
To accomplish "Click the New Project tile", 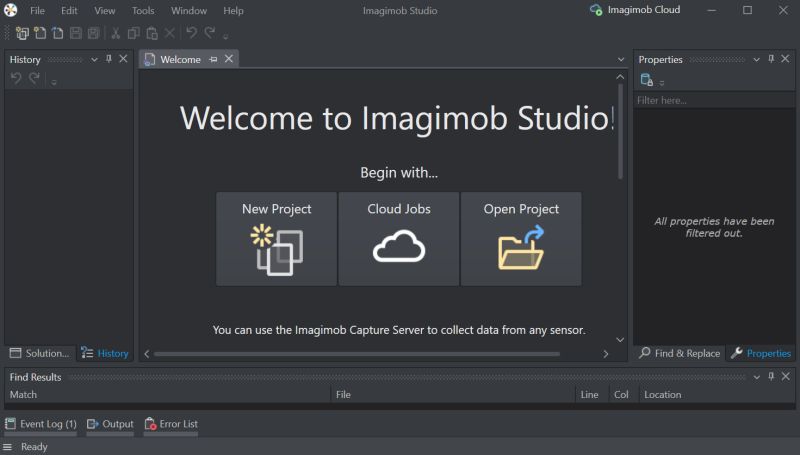I will 277,239.
